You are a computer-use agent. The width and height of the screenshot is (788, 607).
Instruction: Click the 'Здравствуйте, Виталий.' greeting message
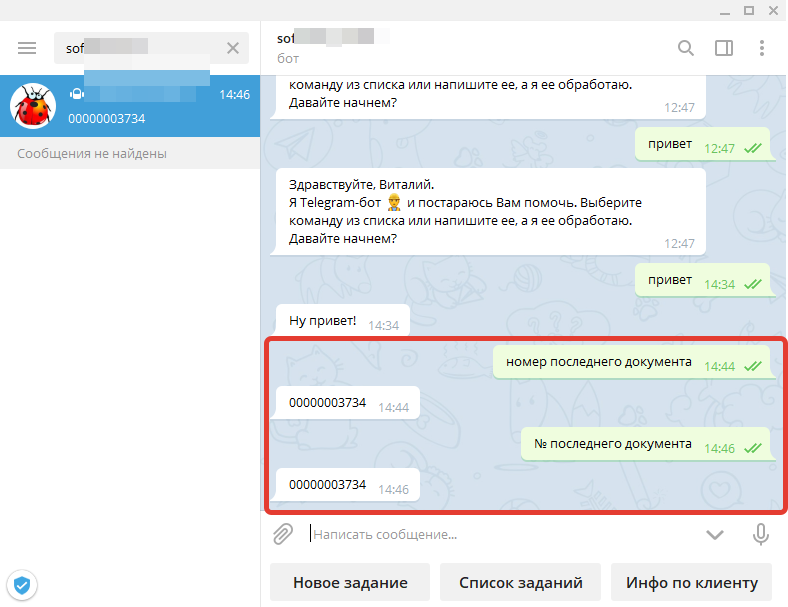coord(490,212)
